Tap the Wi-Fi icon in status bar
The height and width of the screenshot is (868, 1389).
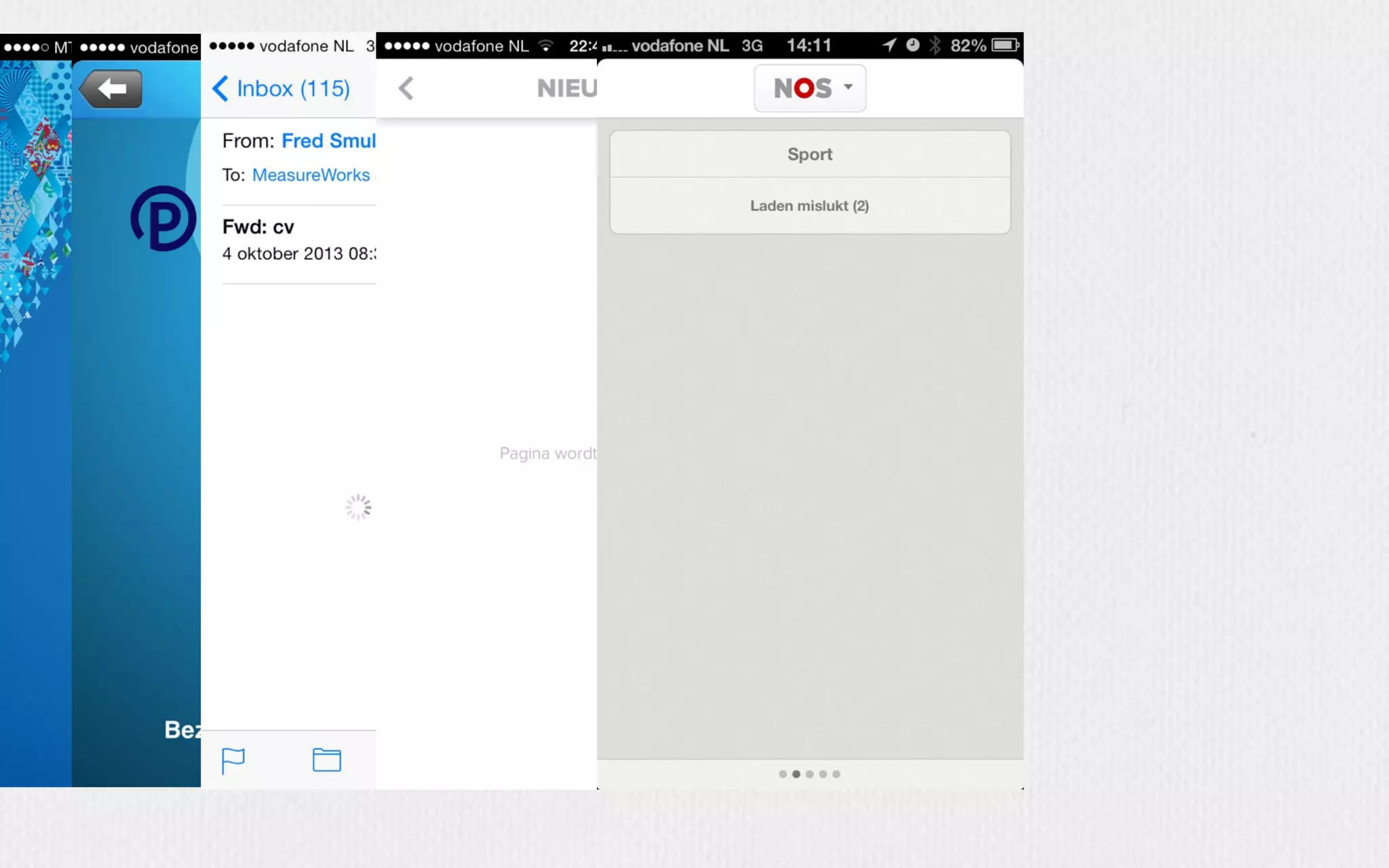click(545, 45)
